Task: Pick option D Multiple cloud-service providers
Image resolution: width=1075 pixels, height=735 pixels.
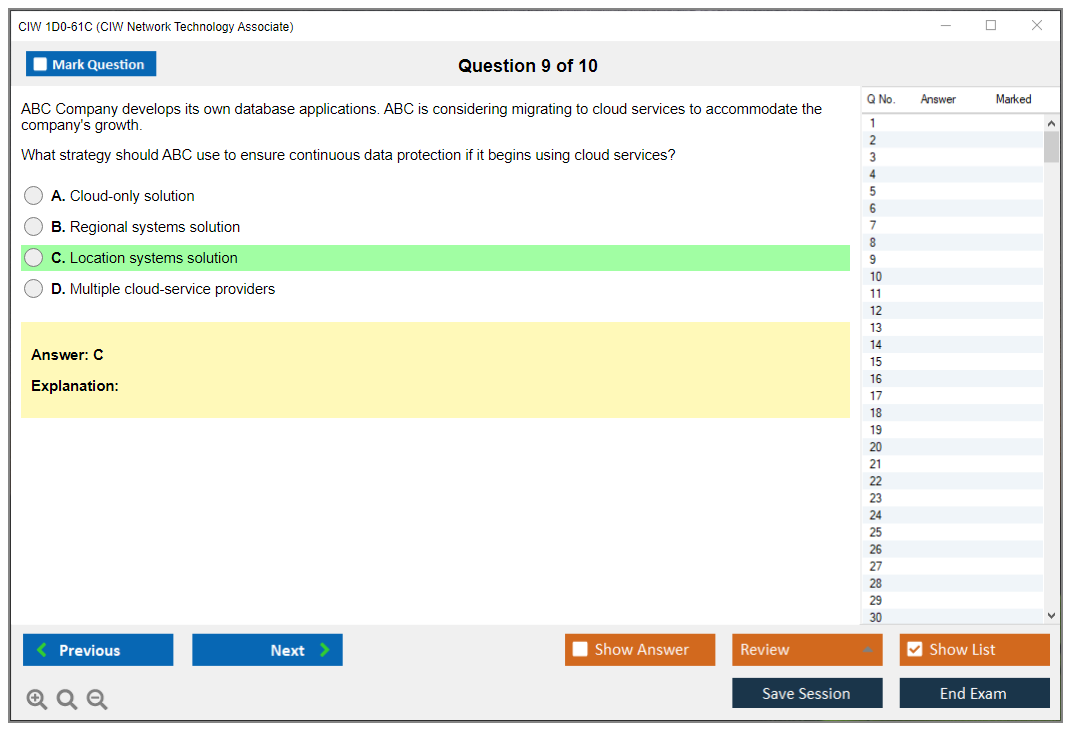Action: pyautogui.click(x=34, y=289)
